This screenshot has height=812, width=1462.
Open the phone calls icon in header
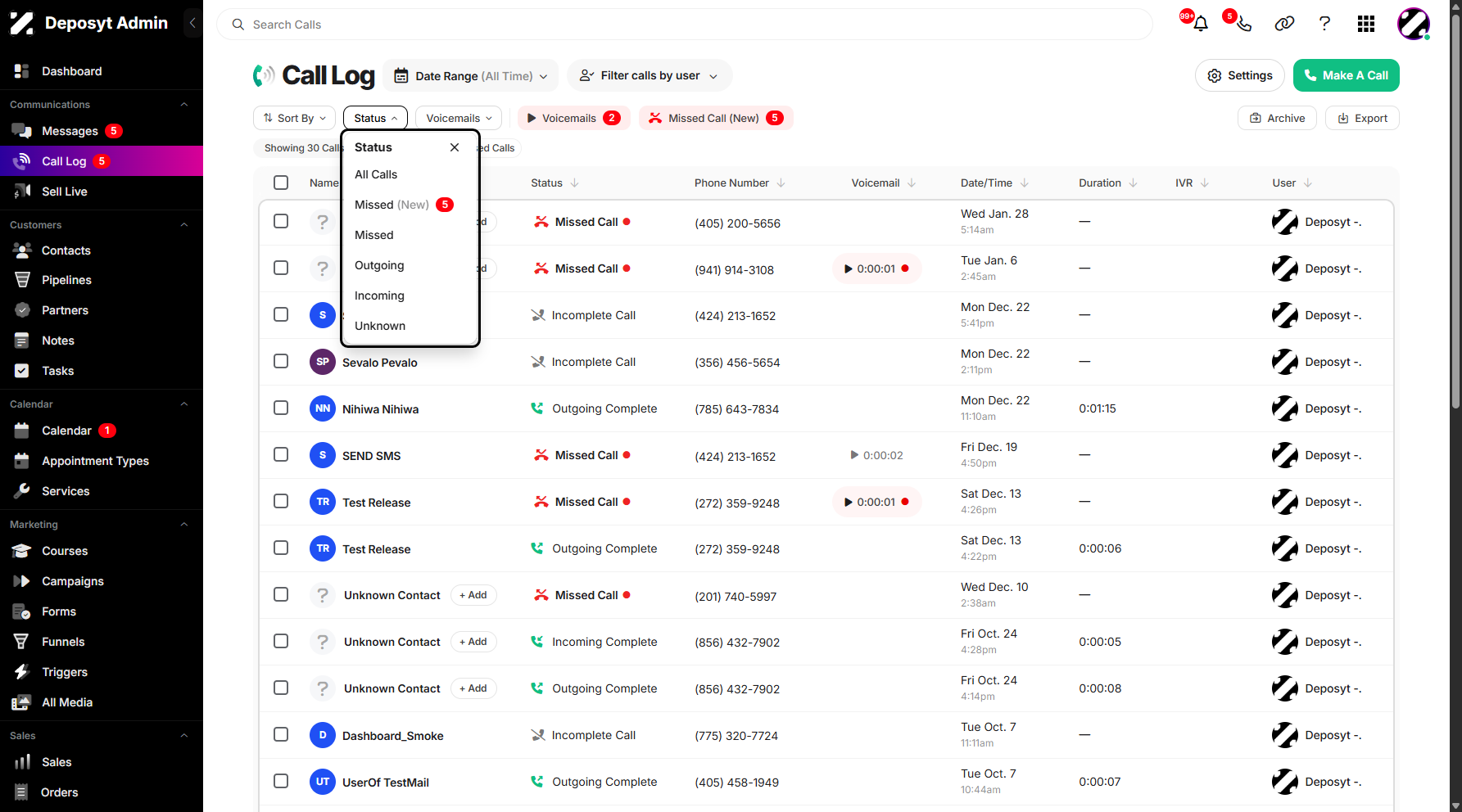(1243, 24)
